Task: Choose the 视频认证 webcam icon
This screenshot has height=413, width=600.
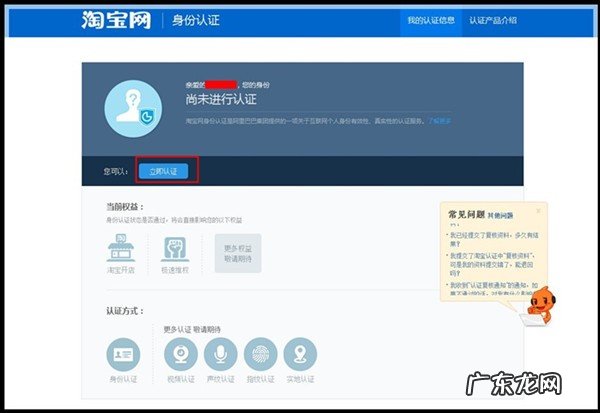Action: point(181,354)
